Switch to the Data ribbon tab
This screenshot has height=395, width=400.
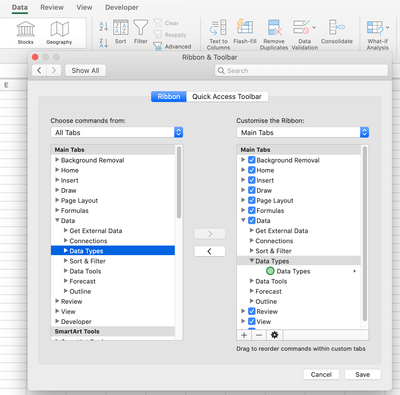tap(20, 7)
